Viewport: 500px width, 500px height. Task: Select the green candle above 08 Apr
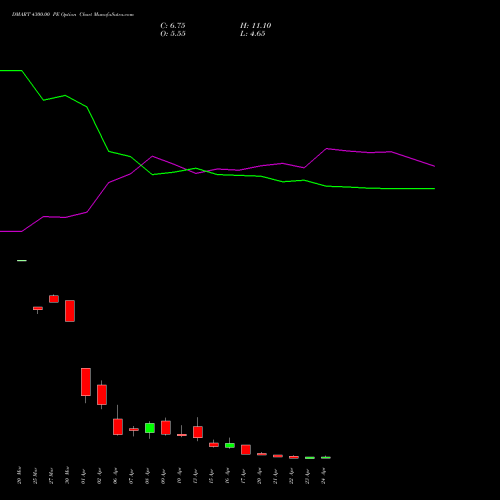[x=150, y=428]
